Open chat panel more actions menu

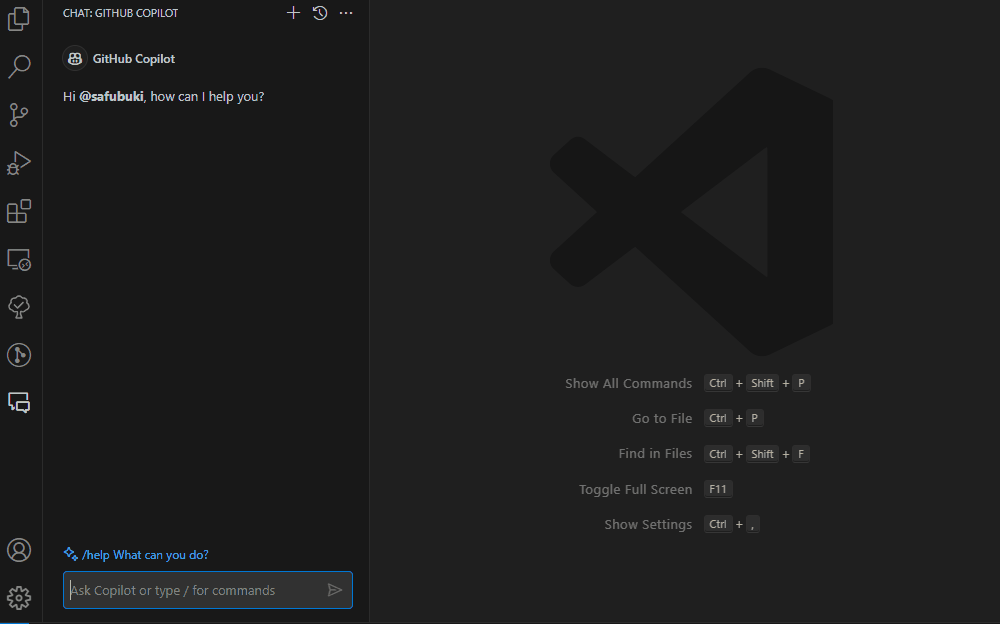pos(346,13)
